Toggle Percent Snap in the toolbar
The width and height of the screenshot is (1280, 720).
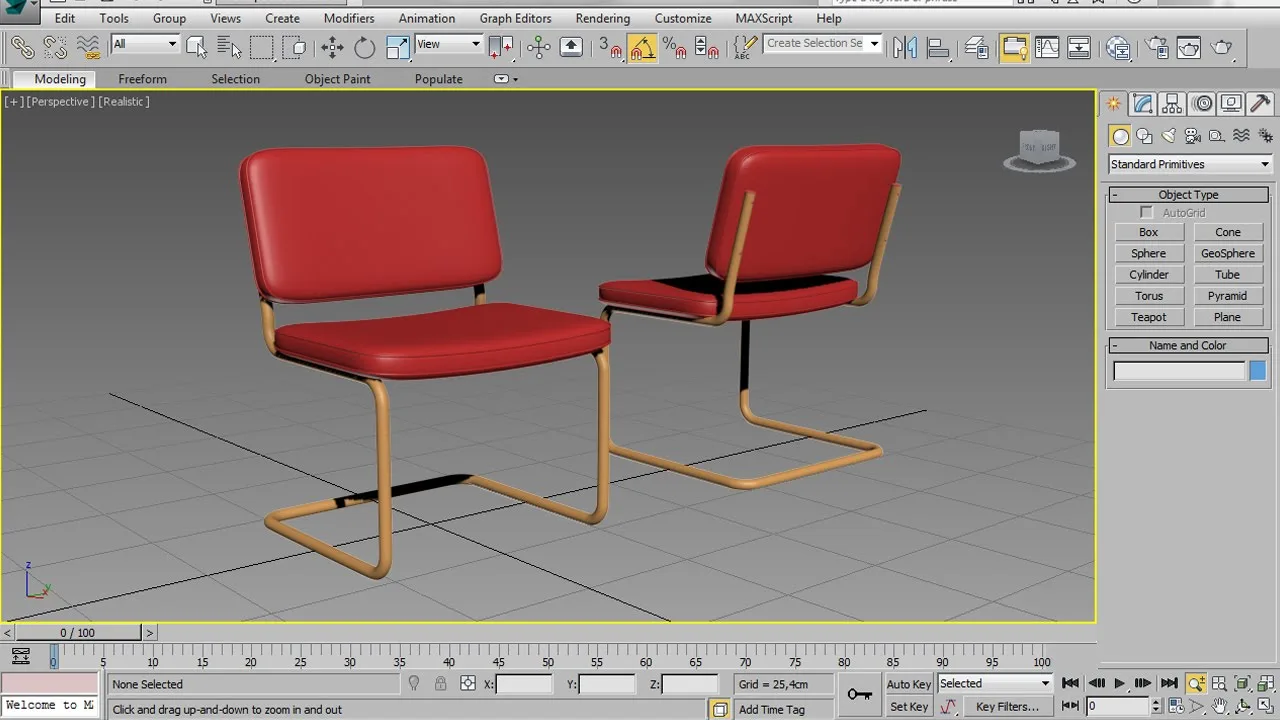pyautogui.click(x=674, y=47)
